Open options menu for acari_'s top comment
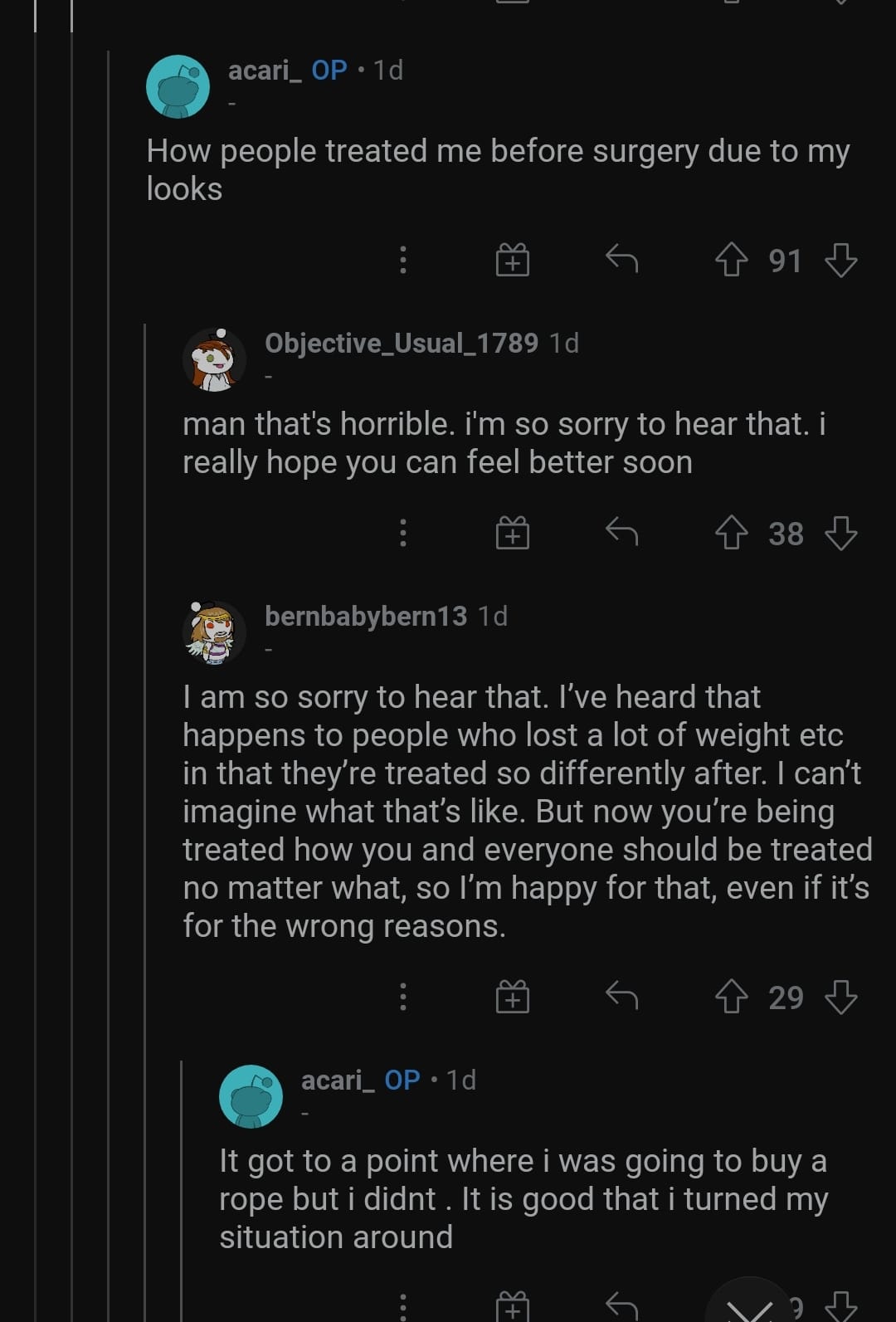The height and width of the screenshot is (1322, 896). (403, 260)
